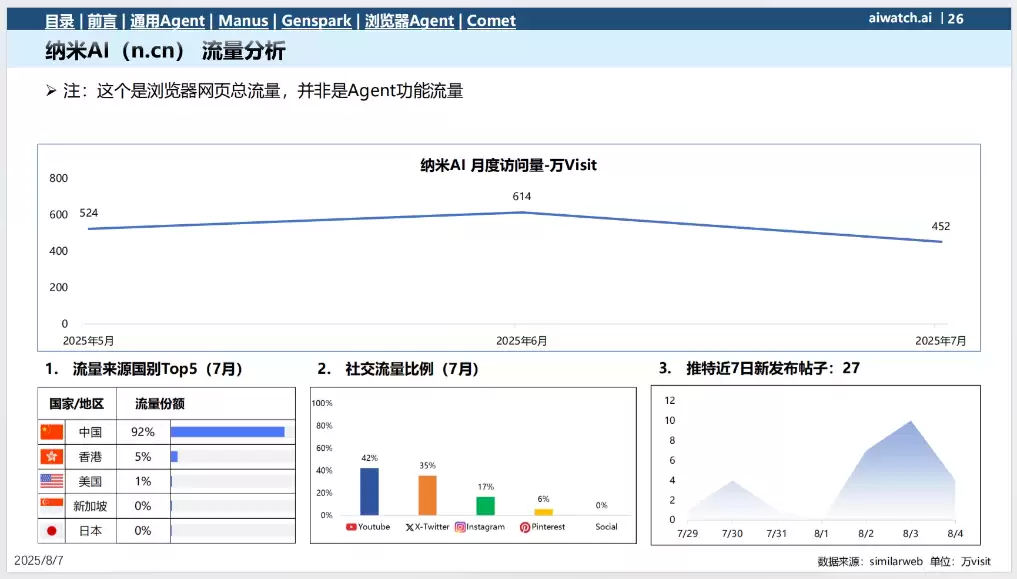Click the 数据来源：similarweb footer text
Screen dimensions: 1017x579
pos(870,561)
